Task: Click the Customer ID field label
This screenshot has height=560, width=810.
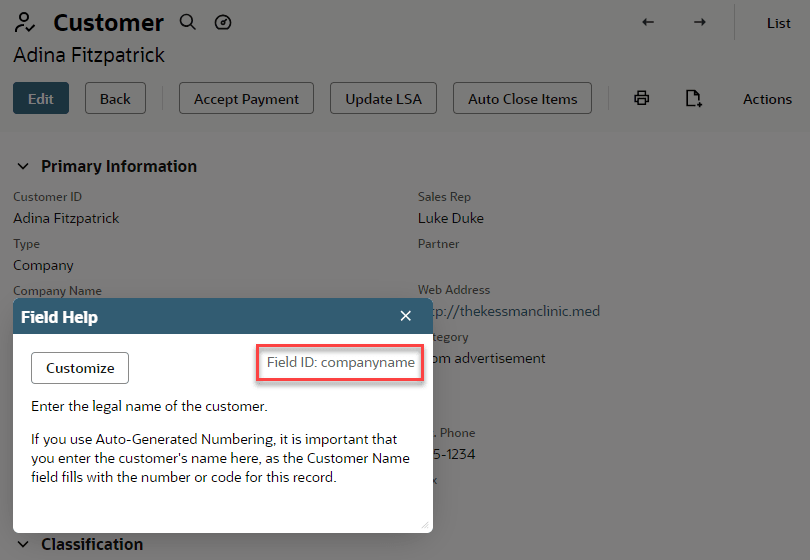Action: pos(48,197)
